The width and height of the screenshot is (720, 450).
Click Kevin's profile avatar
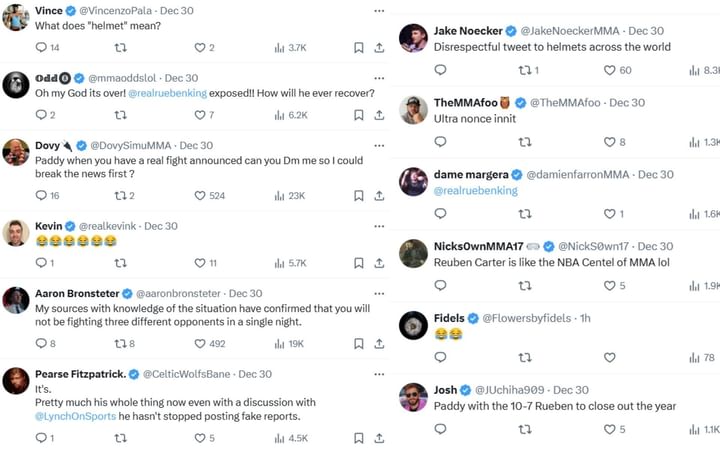15,233
